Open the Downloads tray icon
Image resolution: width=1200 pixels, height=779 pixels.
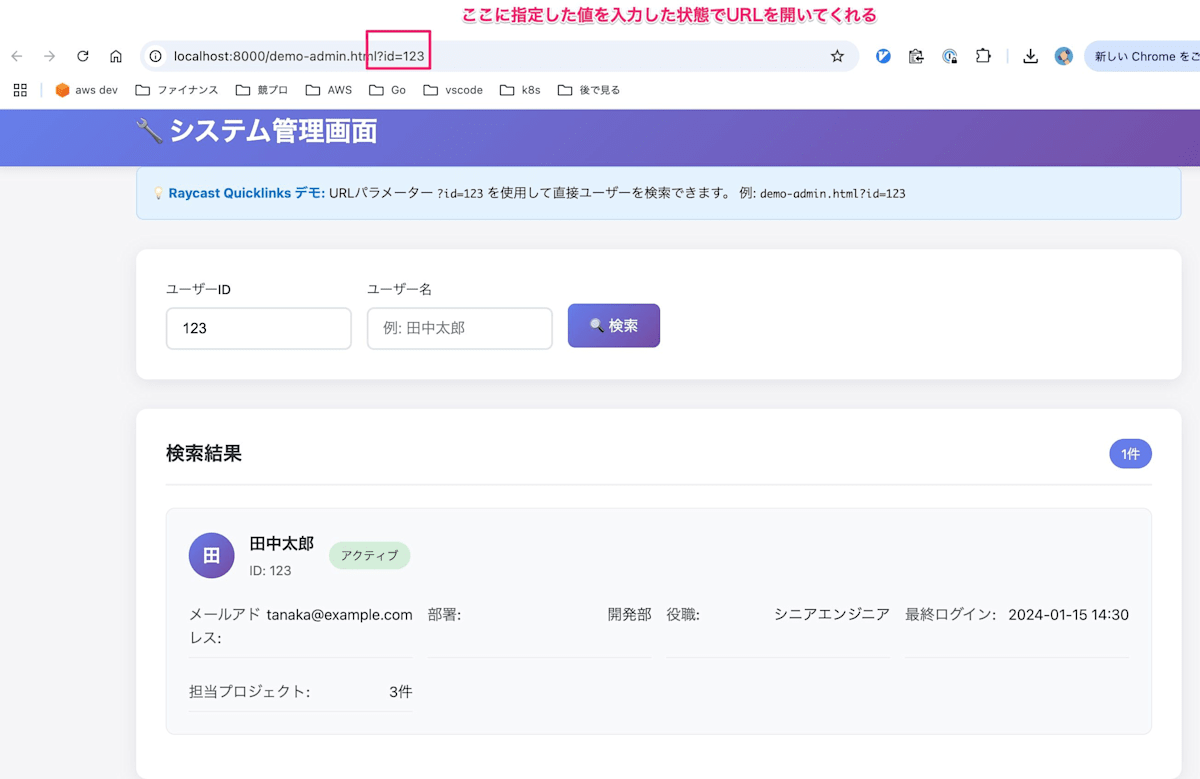1030,56
